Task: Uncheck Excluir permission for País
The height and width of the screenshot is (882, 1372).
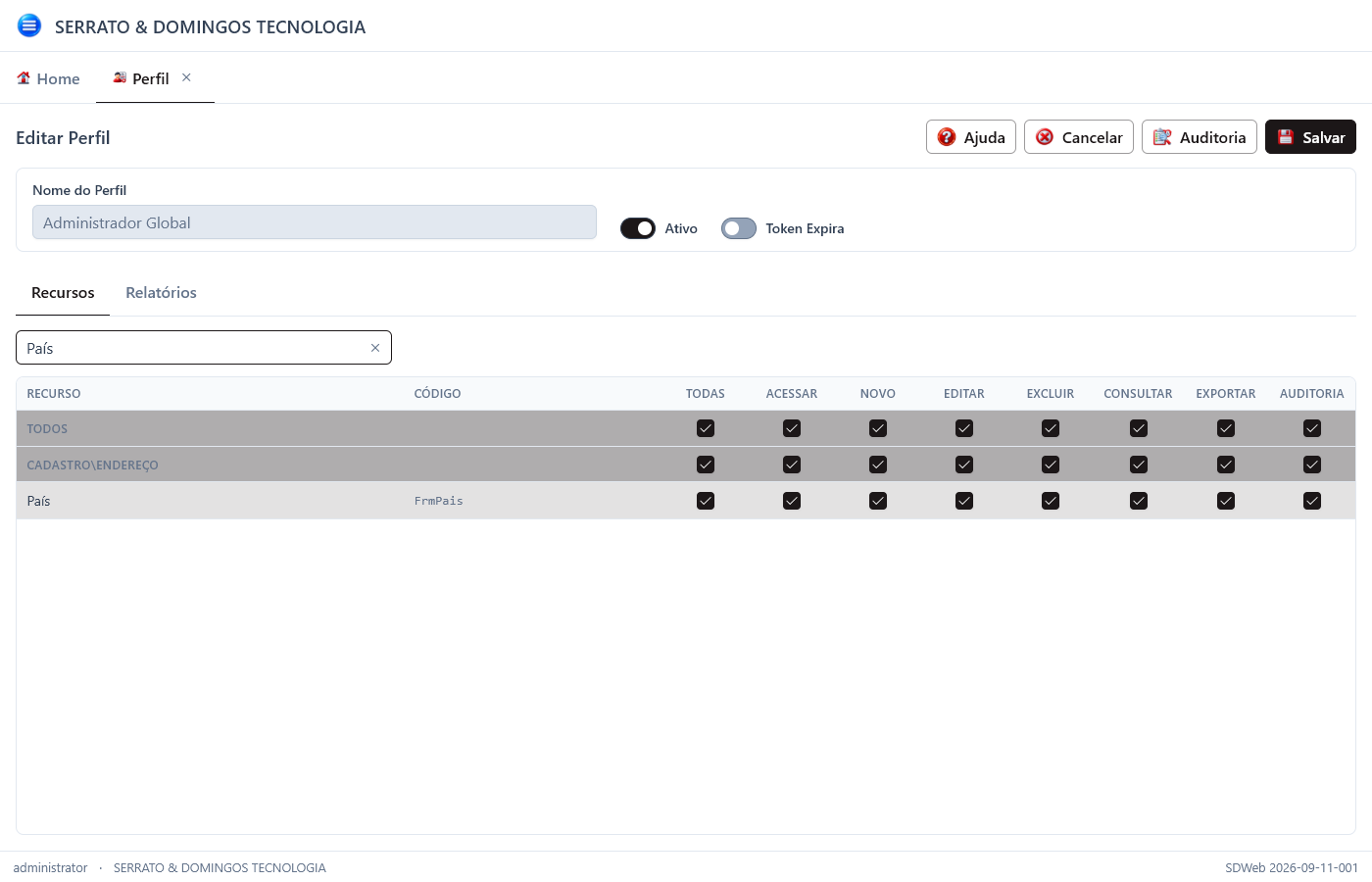Action: [x=1051, y=501]
